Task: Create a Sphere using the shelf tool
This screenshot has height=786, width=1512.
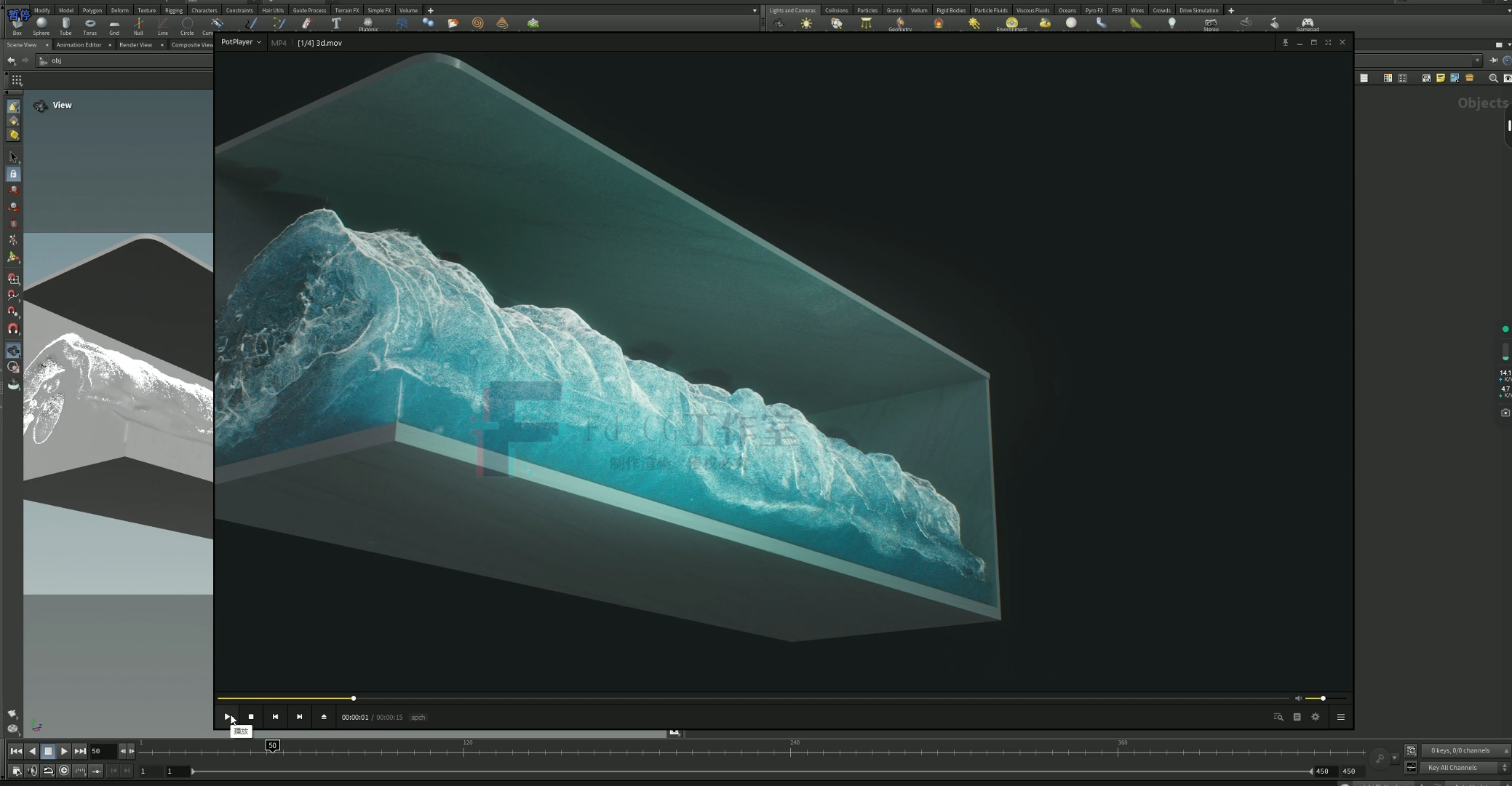Action: pyautogui.click(x=41, y=24)
